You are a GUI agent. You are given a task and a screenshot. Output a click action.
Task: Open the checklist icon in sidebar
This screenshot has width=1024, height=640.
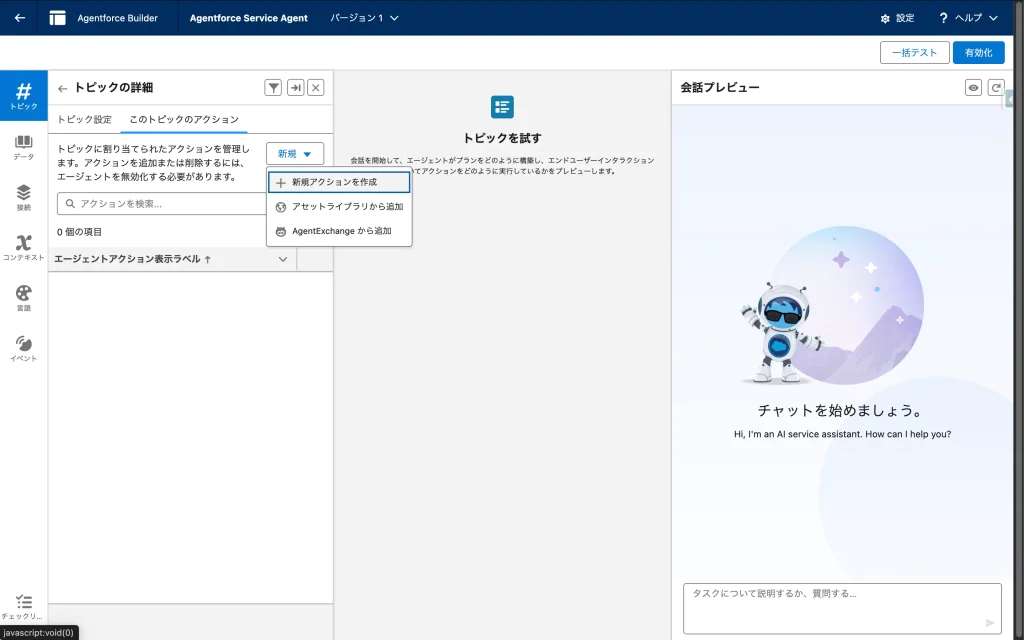[x=23, y=607]
